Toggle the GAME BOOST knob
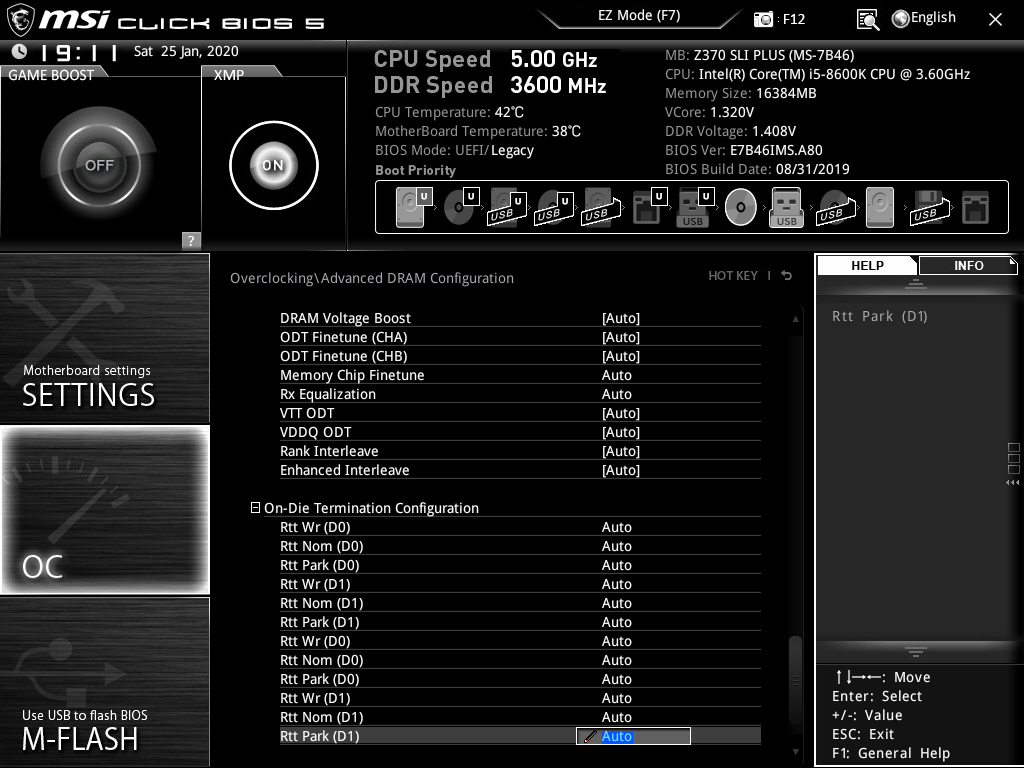Viewport: 1024px width, 768px height. click(x=99, y=165)
